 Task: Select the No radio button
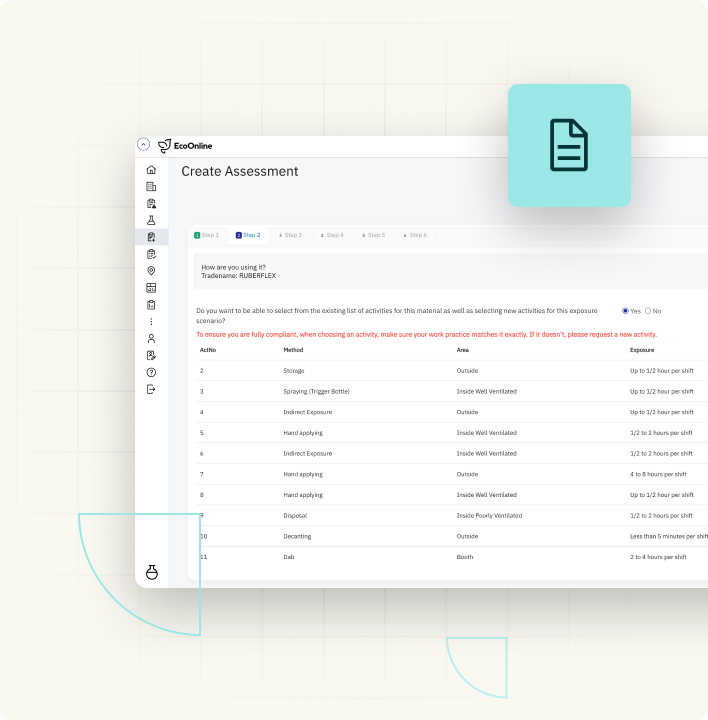click(648, 311)
